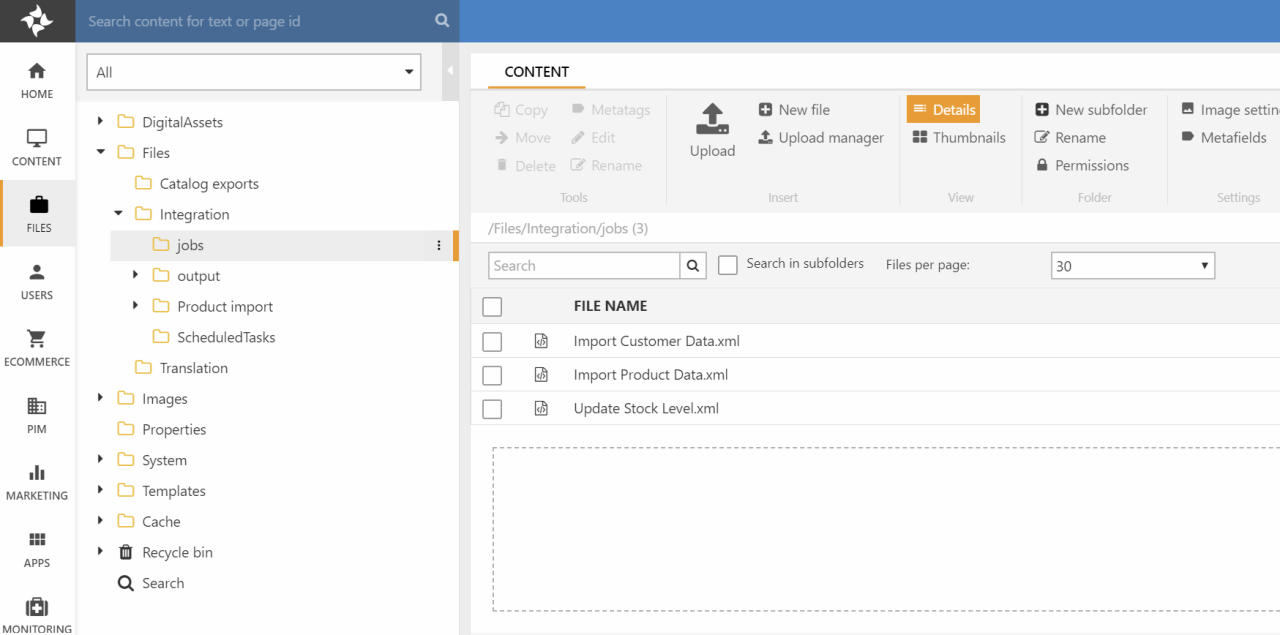
Task: Open the Upload manager
Action: [x=821, y=138]
